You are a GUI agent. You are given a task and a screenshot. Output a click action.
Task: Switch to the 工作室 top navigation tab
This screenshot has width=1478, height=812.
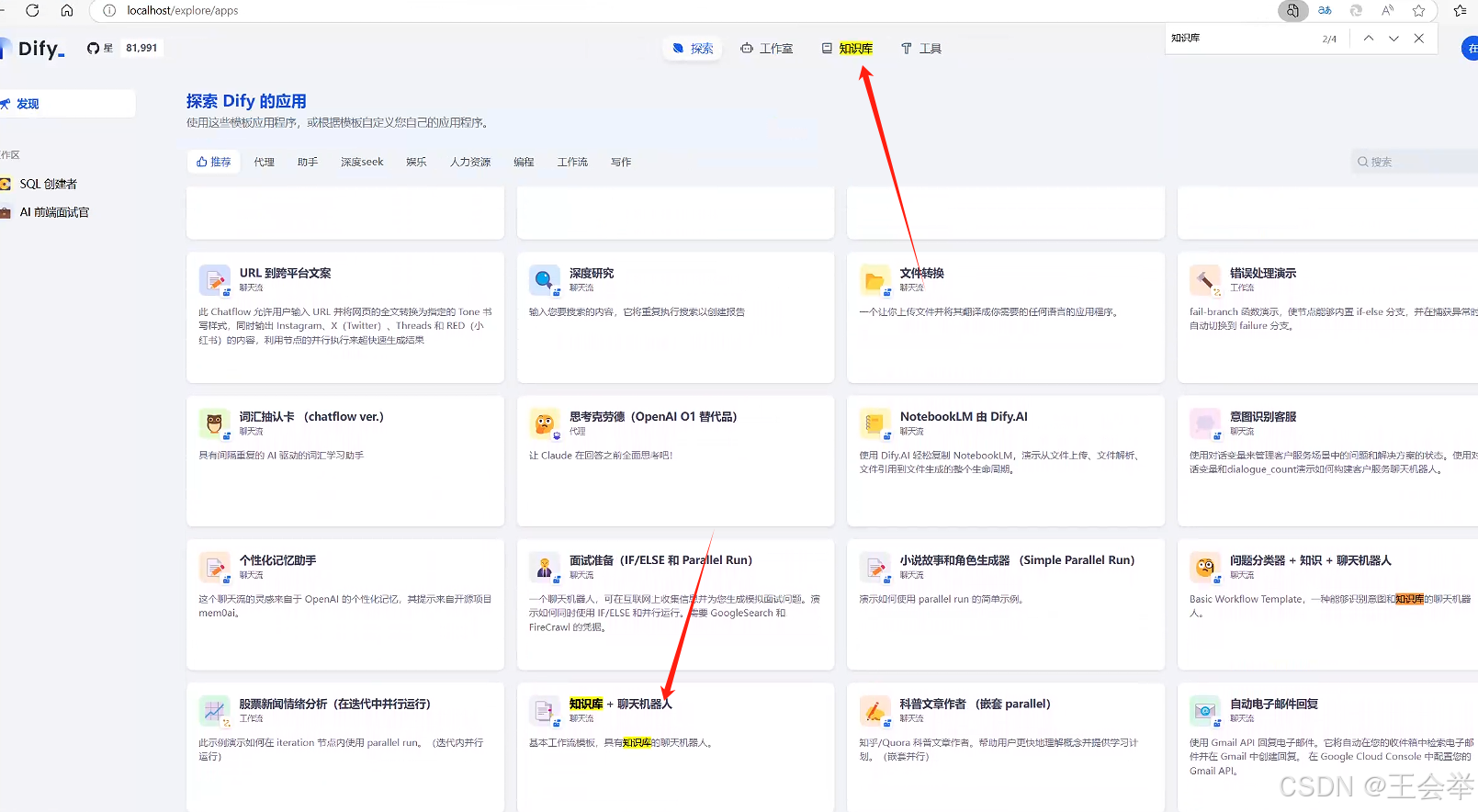766,48
